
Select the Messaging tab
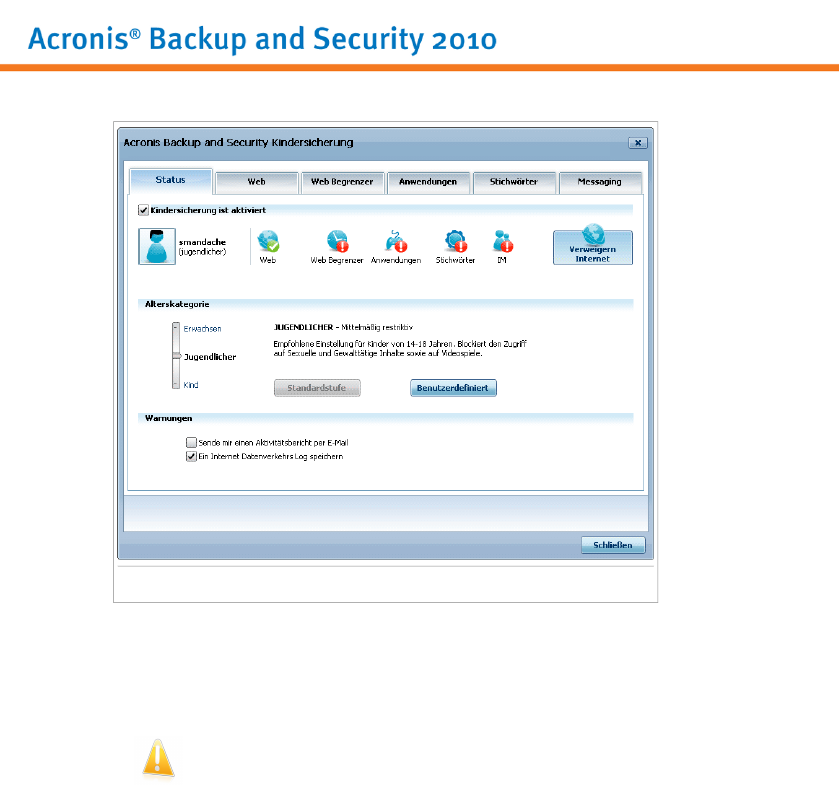coord(599,182)
